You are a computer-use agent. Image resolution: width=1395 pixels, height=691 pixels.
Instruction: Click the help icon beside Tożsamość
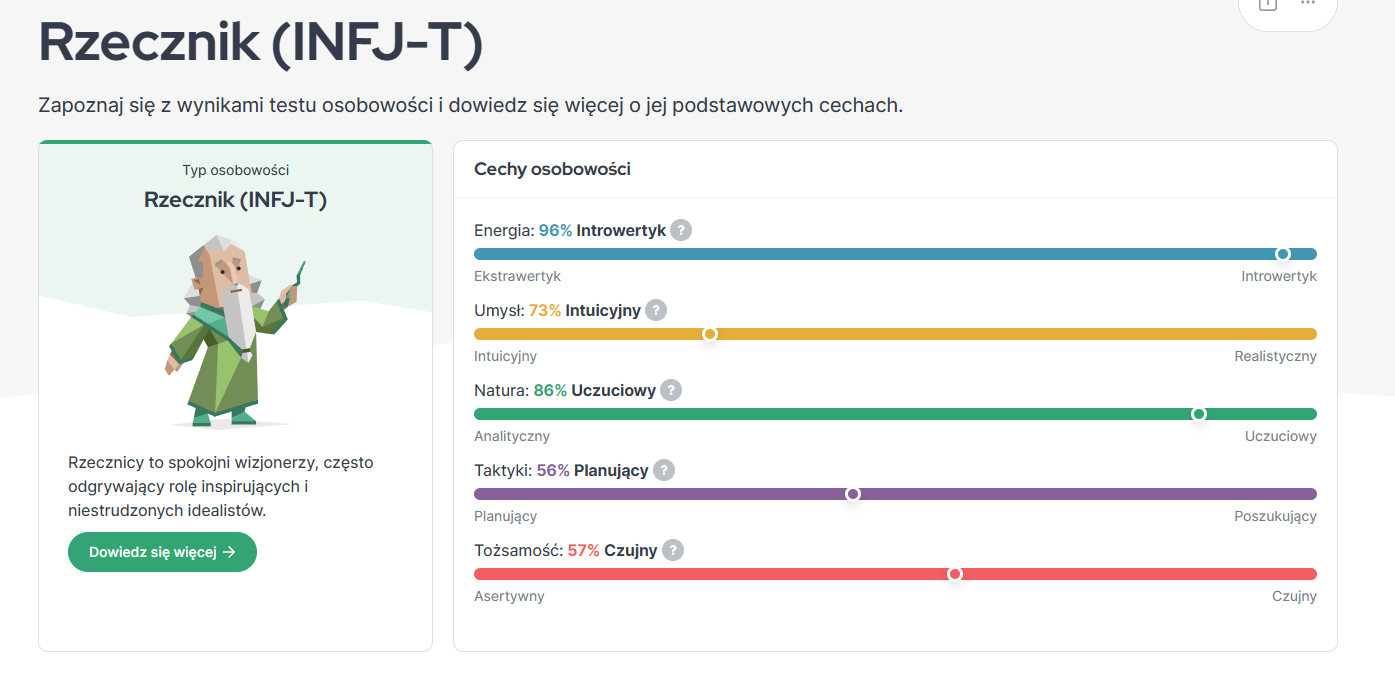[673, 550]
